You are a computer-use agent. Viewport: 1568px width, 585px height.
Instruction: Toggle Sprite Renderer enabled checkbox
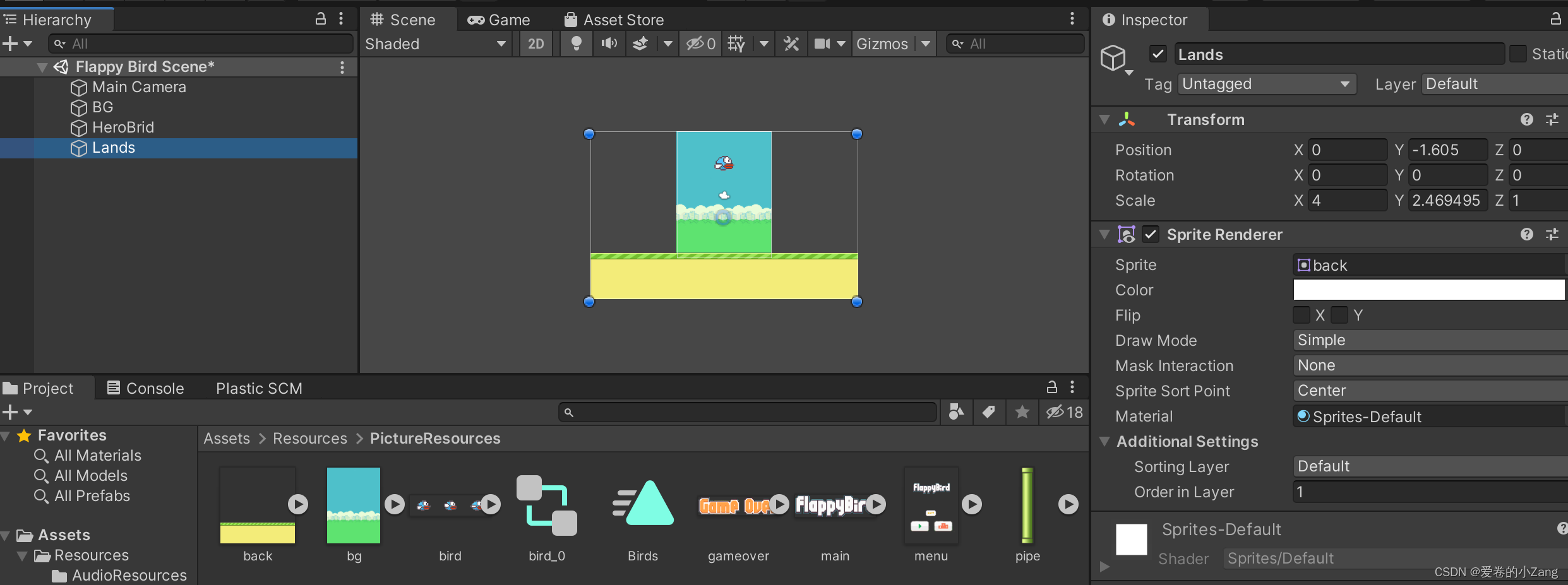click(1151, 234)
